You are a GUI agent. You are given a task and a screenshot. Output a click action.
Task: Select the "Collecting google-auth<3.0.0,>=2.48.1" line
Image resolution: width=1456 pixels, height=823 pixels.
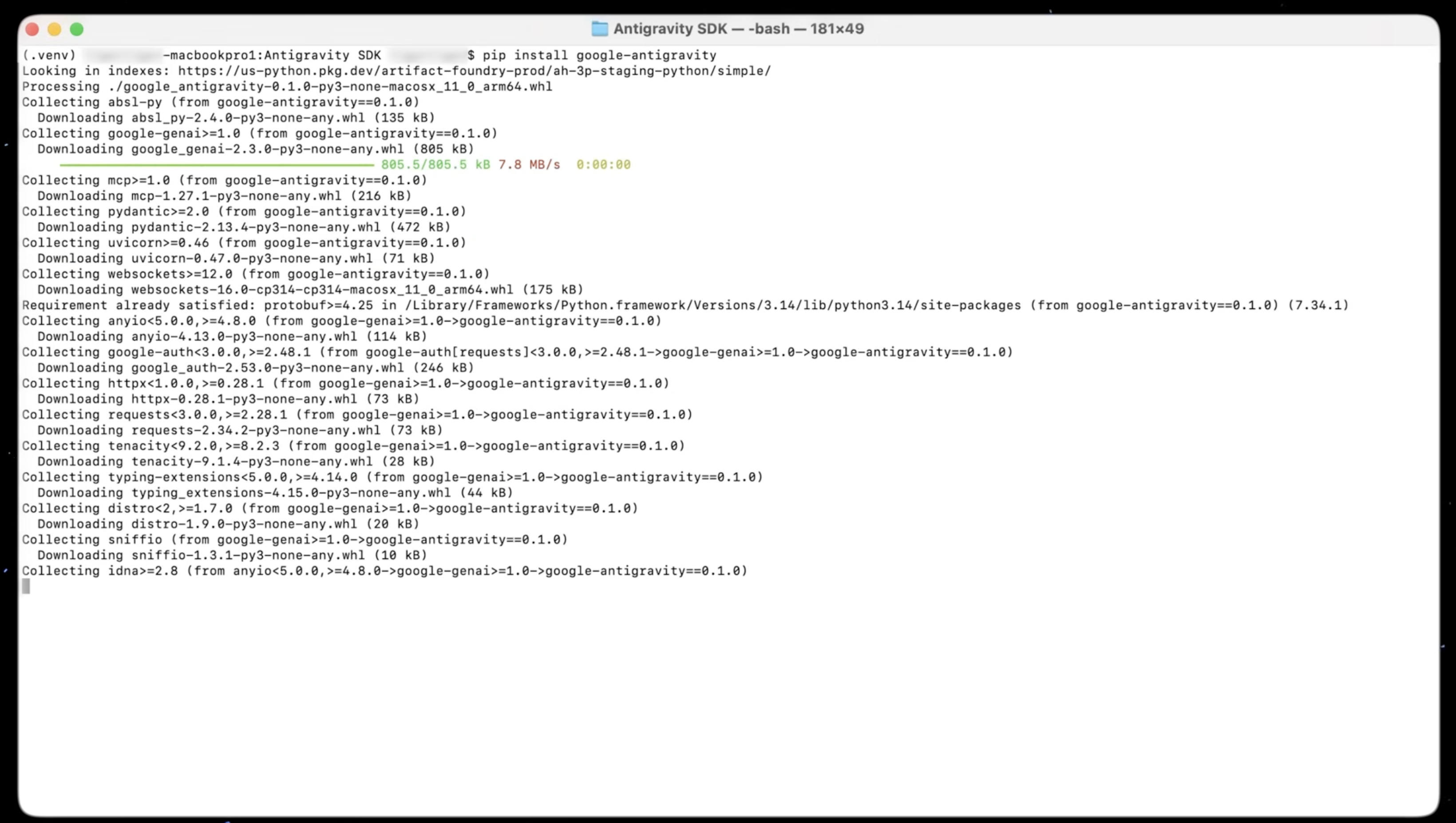[518, 352]
